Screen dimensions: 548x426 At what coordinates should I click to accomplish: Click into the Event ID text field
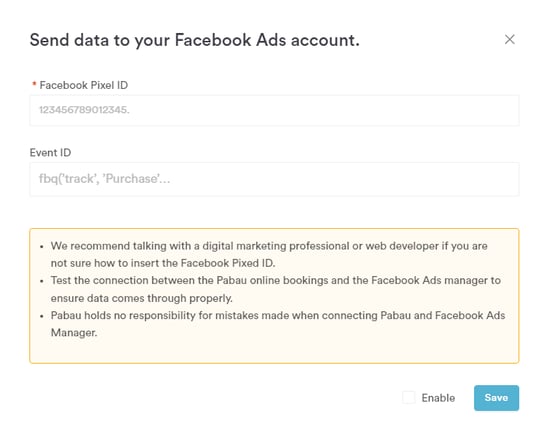[274, 179]
